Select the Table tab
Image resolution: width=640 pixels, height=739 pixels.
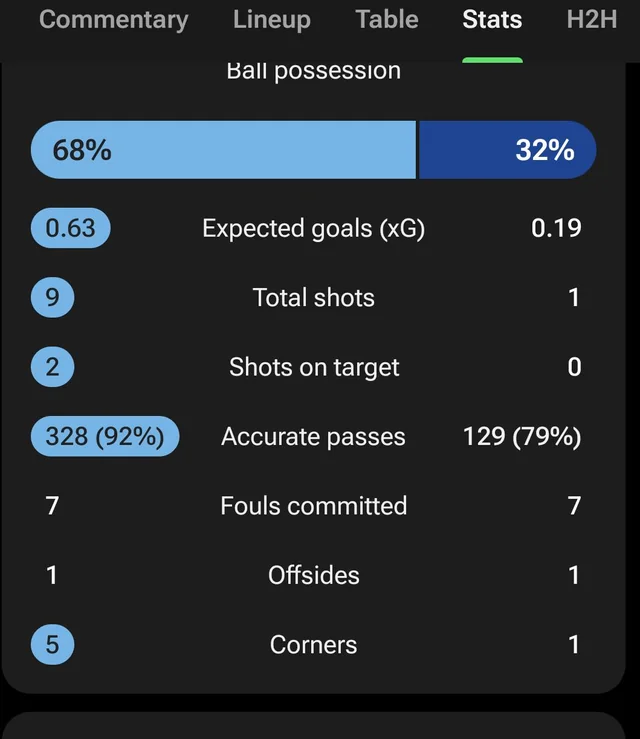point(387,20)
